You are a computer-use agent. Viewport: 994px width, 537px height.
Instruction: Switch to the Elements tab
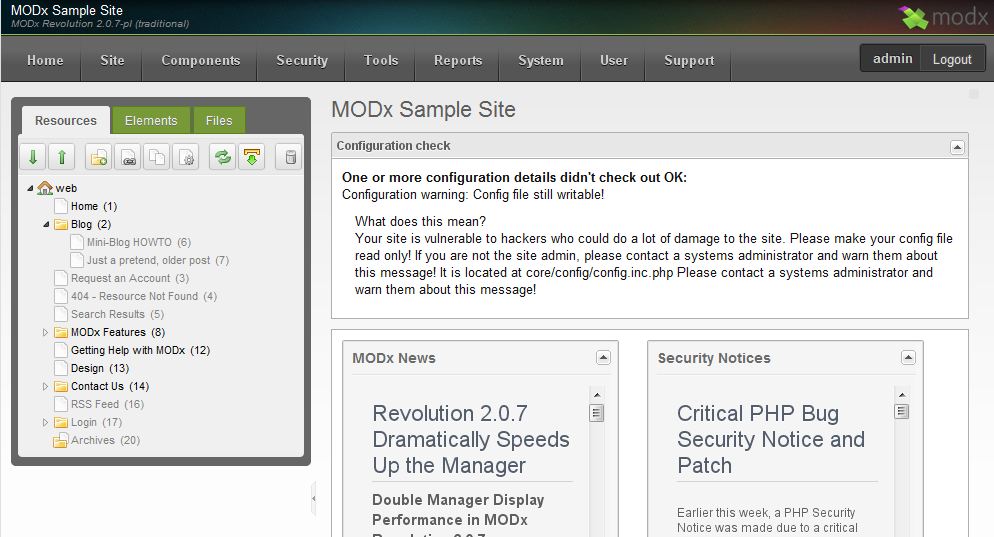(x=151, y=120)
